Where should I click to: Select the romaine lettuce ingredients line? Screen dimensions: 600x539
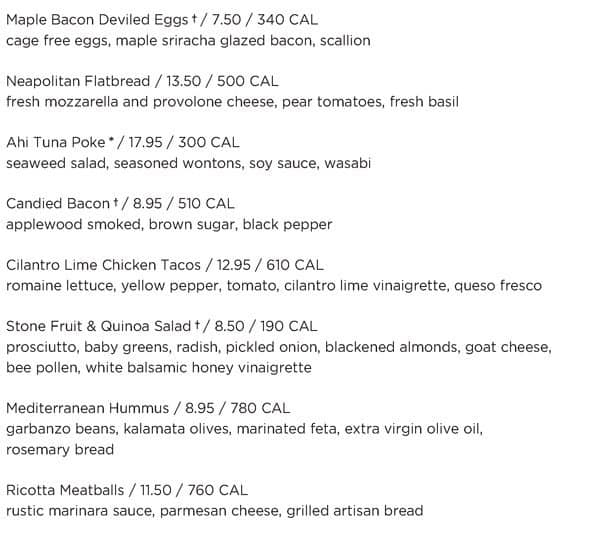coord(273,286)
